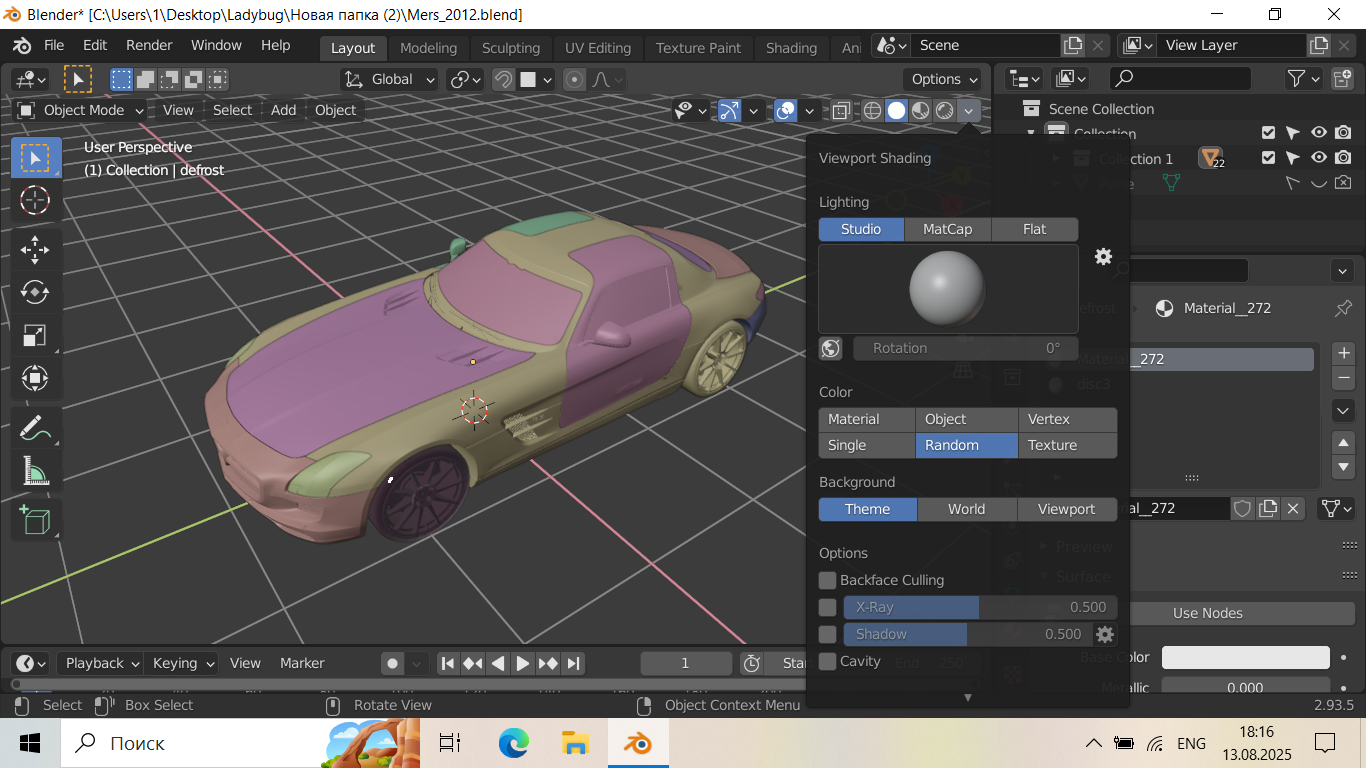Screen dimensions: 1366x768
Task: Select the Move tool in toolbar
Action: [x=35, y=248]
